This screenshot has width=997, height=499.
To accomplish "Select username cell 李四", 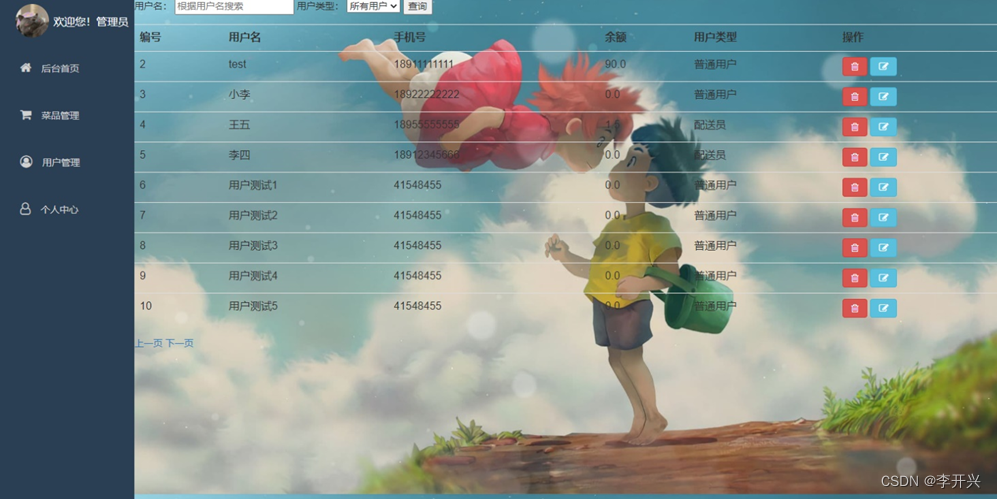I will pos(239,154).
